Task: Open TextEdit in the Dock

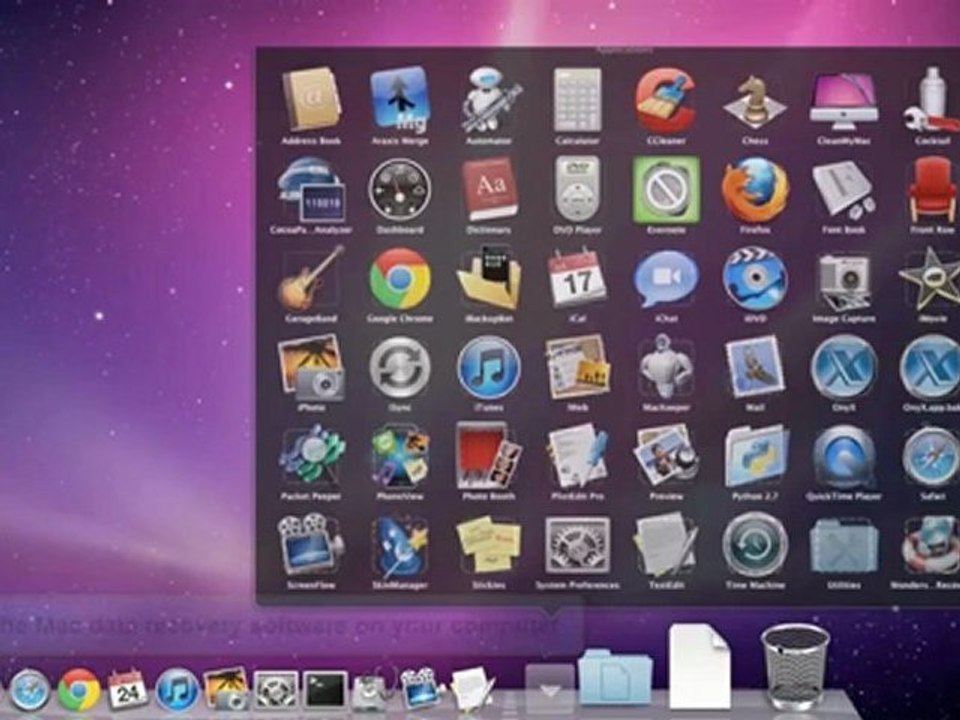Action: pos(471,689)
